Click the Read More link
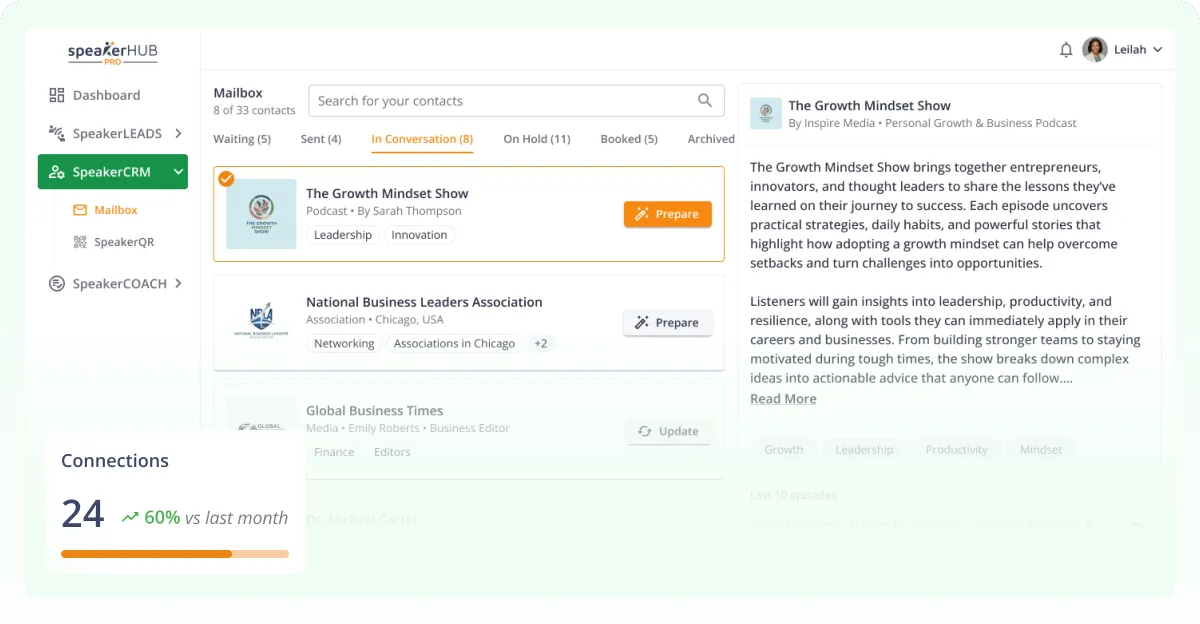Screen dimensions: 1200x624 pyautogui.click(x=783, y=399)
